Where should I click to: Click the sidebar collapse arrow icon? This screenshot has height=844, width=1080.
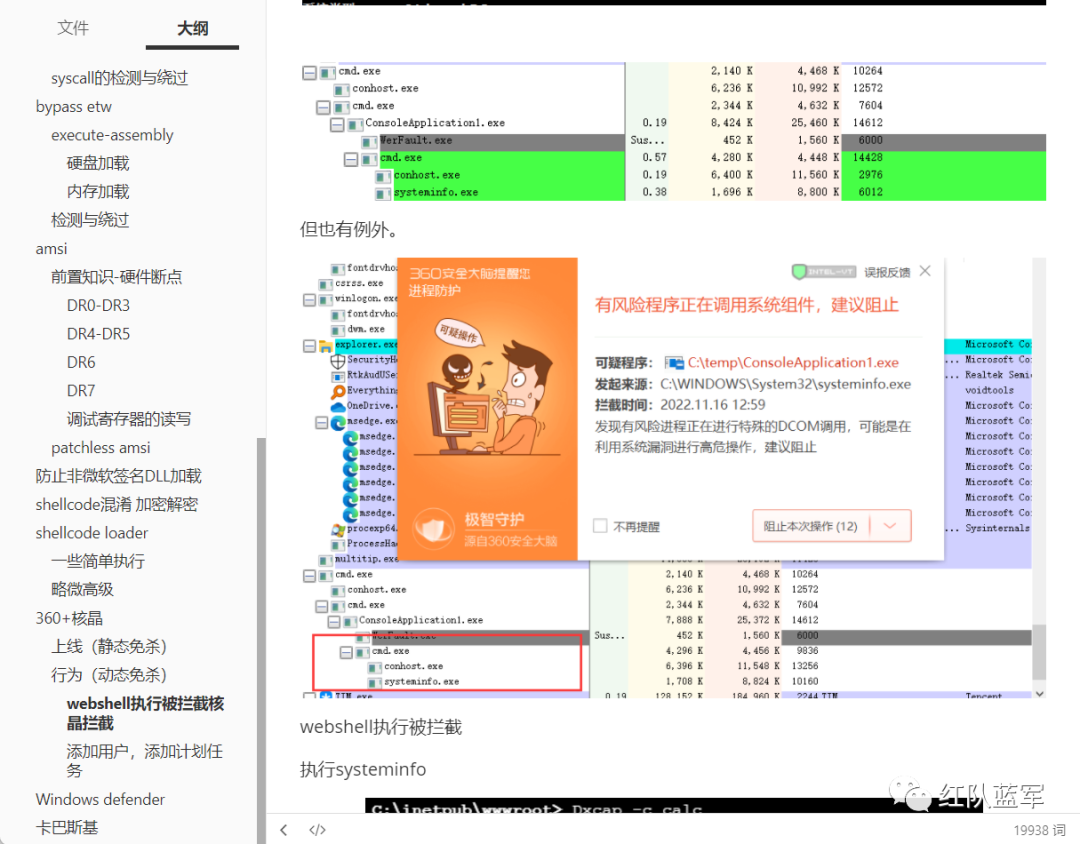pyautogui.click(x=284, y=830)
